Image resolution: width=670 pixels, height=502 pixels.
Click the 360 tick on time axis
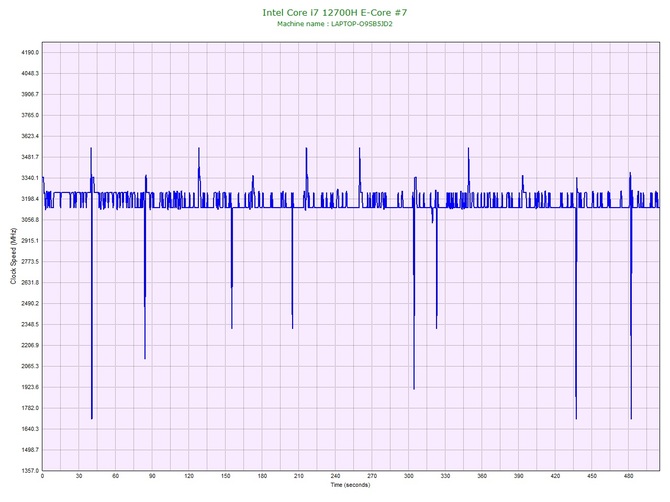click(482, 476)
